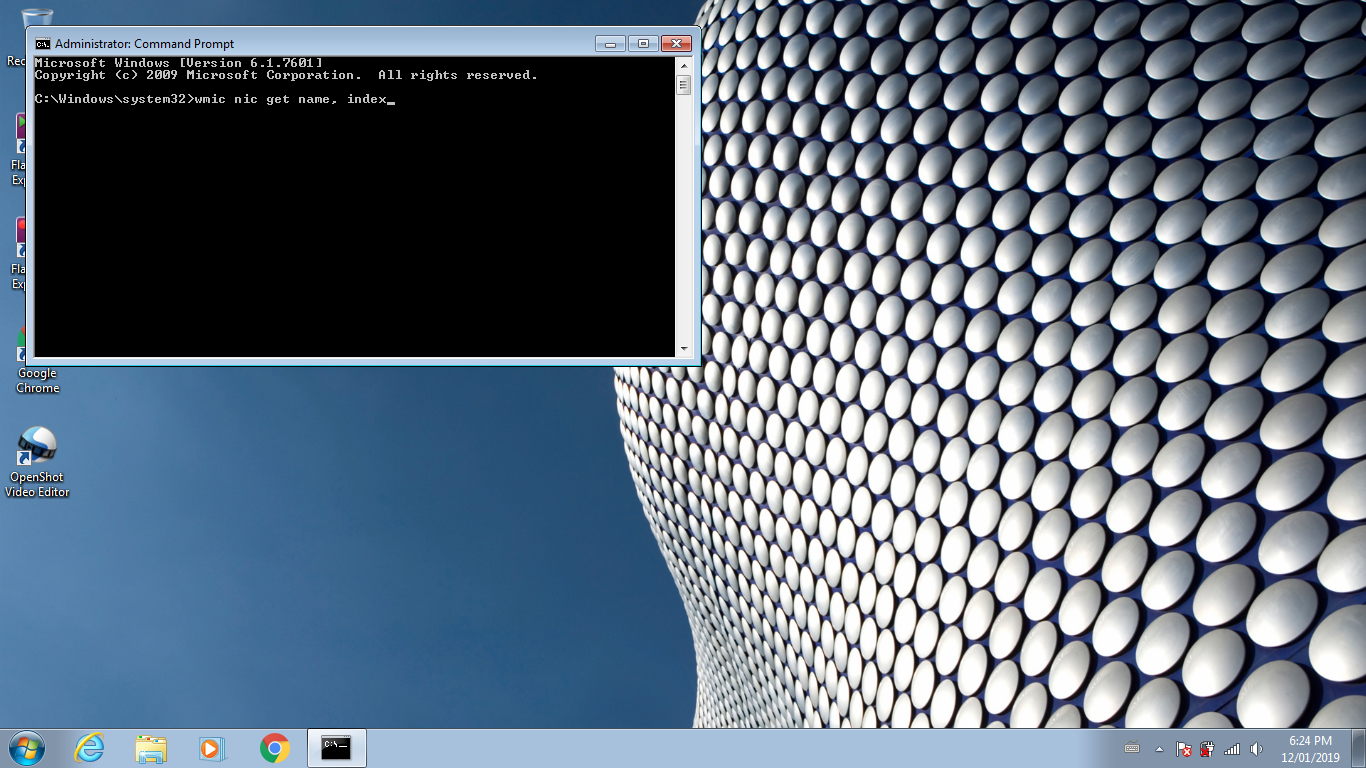Open Windows Media Player taskbar icon
Screen dimensions: 1366x768
212,748
